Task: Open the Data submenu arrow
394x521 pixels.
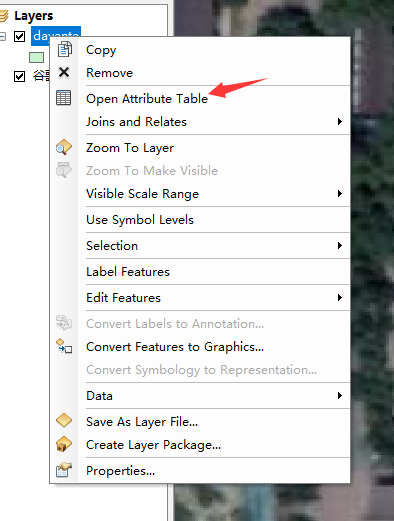Action: click(x=339, y=395)
